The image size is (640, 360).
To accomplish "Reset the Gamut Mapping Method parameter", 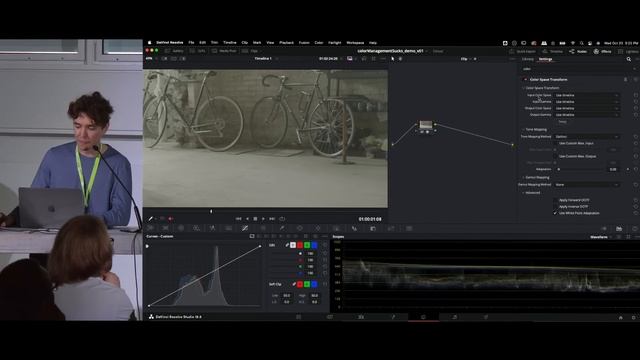I will (x=636, y=184).
